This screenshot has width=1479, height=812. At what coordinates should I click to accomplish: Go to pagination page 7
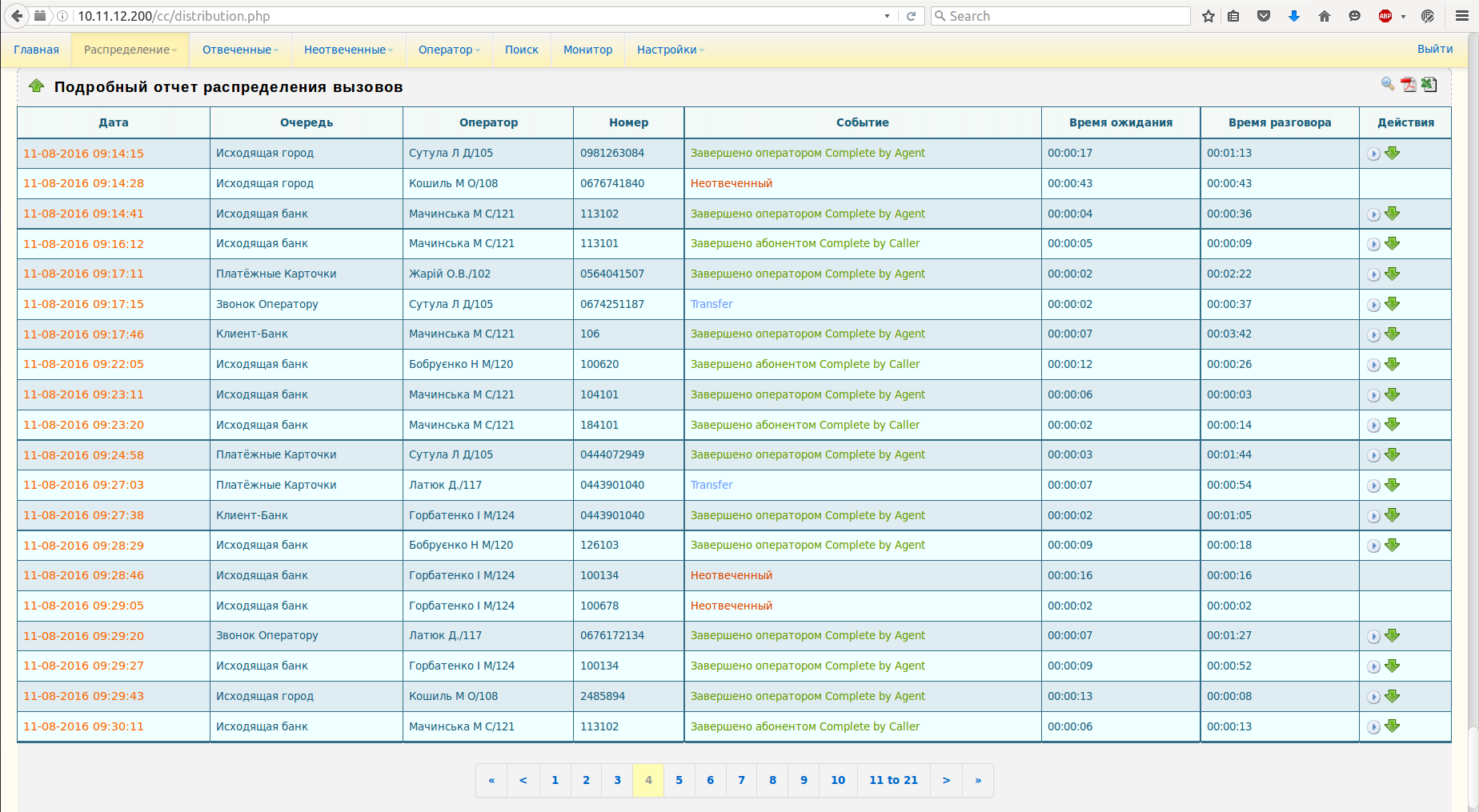(x=741, y=780)
